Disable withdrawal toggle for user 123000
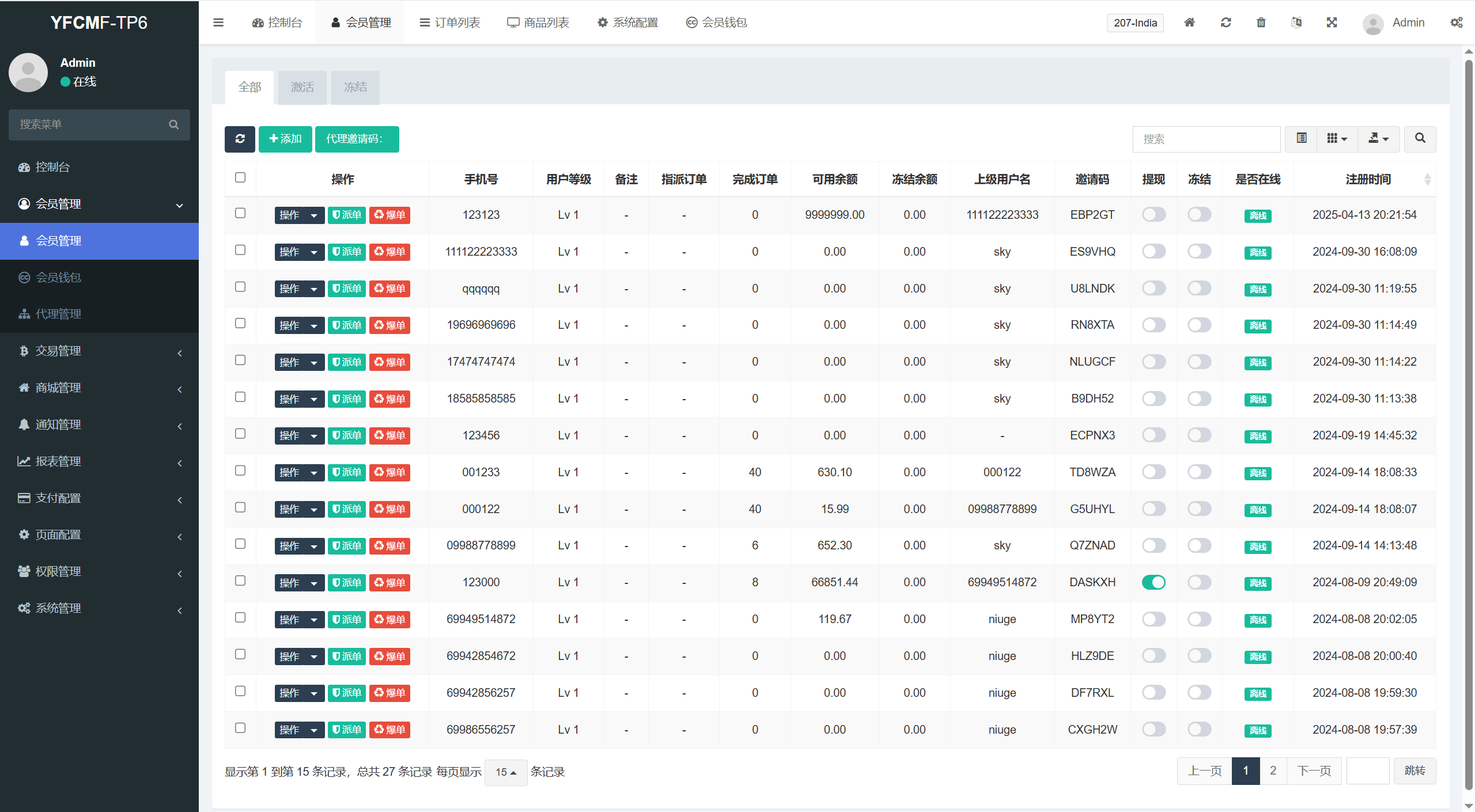The width and height of the screenshot is (1475, 812). 1153,582
